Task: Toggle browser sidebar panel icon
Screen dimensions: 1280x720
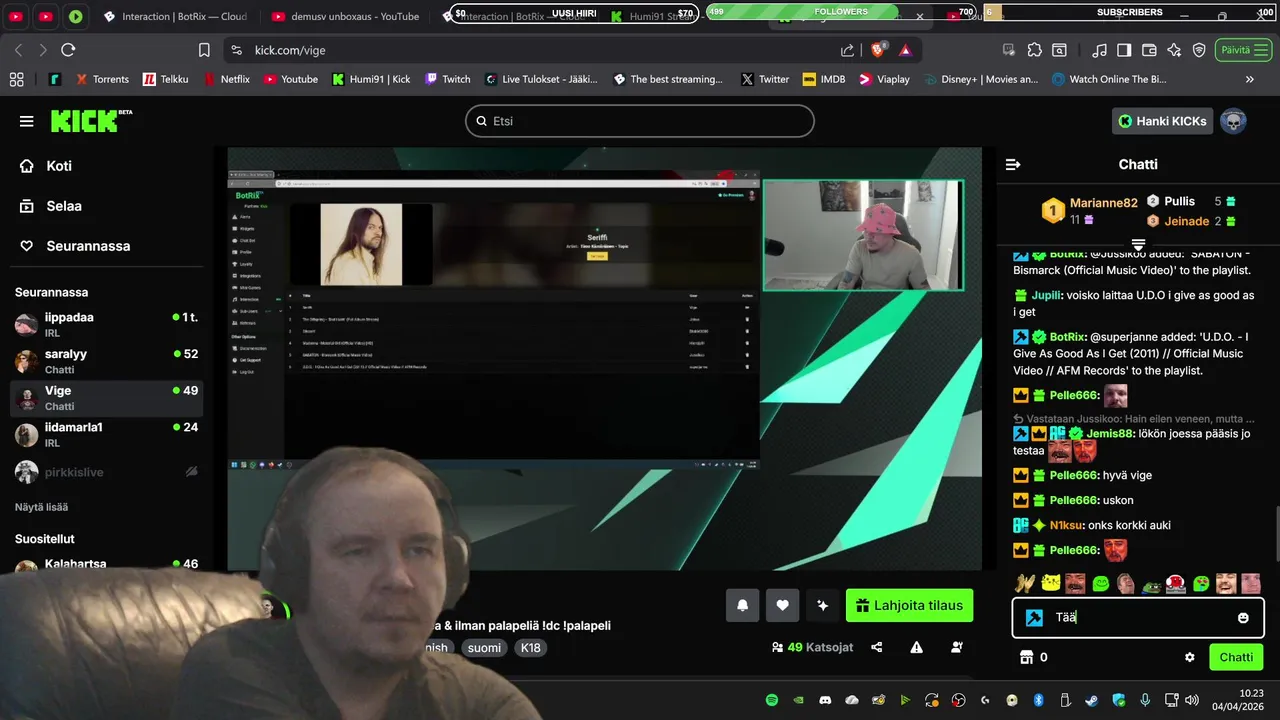Action: coord(1124,50)
